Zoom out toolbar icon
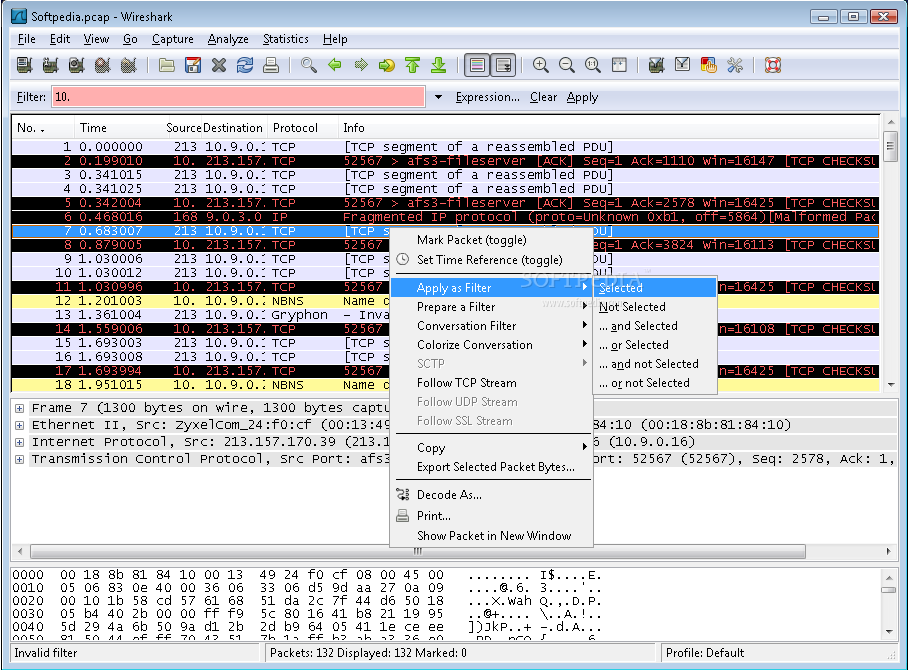 click(567, 65)
